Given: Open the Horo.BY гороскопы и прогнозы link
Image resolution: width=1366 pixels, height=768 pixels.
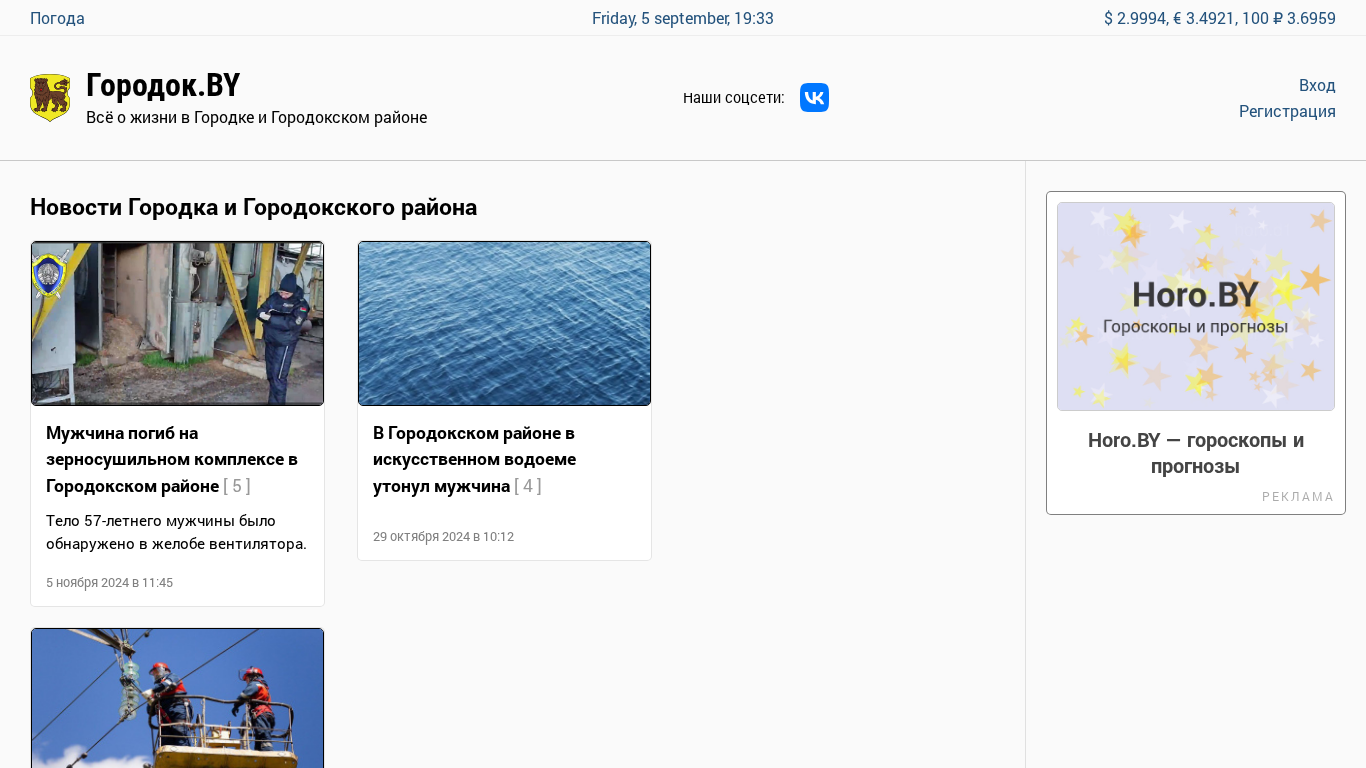Looking at the screenshot, I should click(x=1196, y=453).
